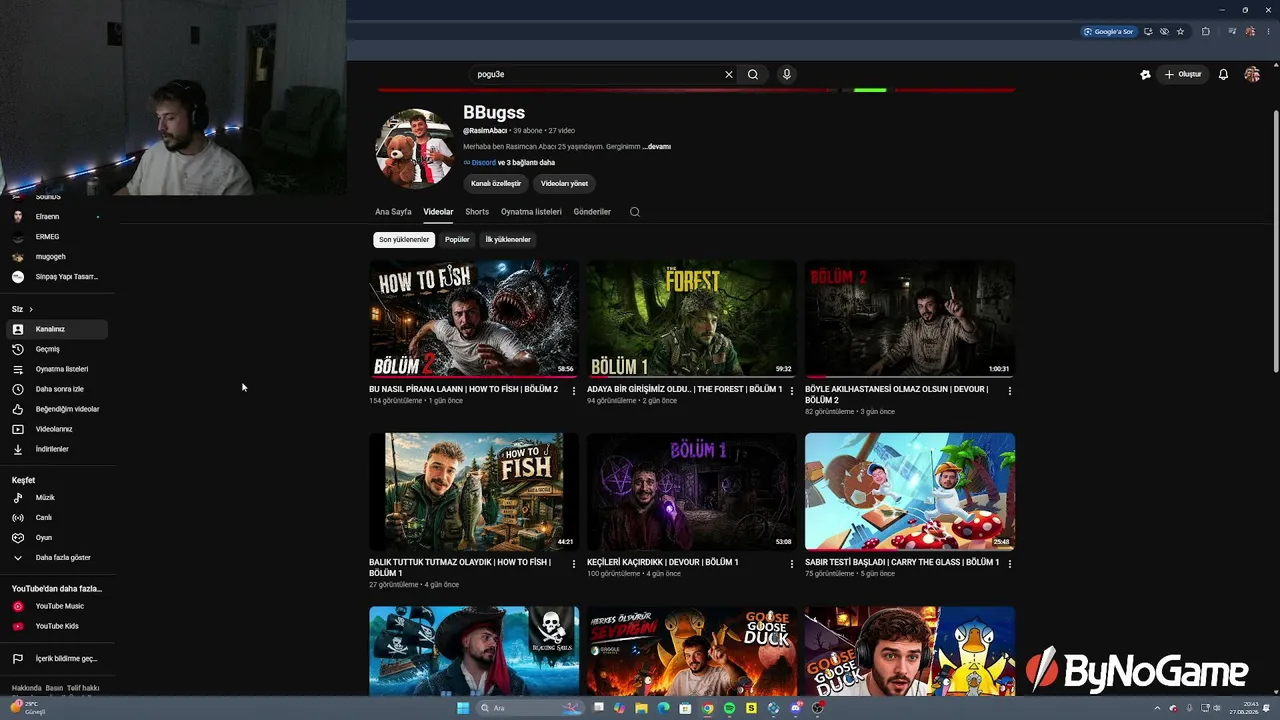The image size is (1280, 720).
Task: Search within channel using the tab-row magnifier
Action: (x=635, y=212)
